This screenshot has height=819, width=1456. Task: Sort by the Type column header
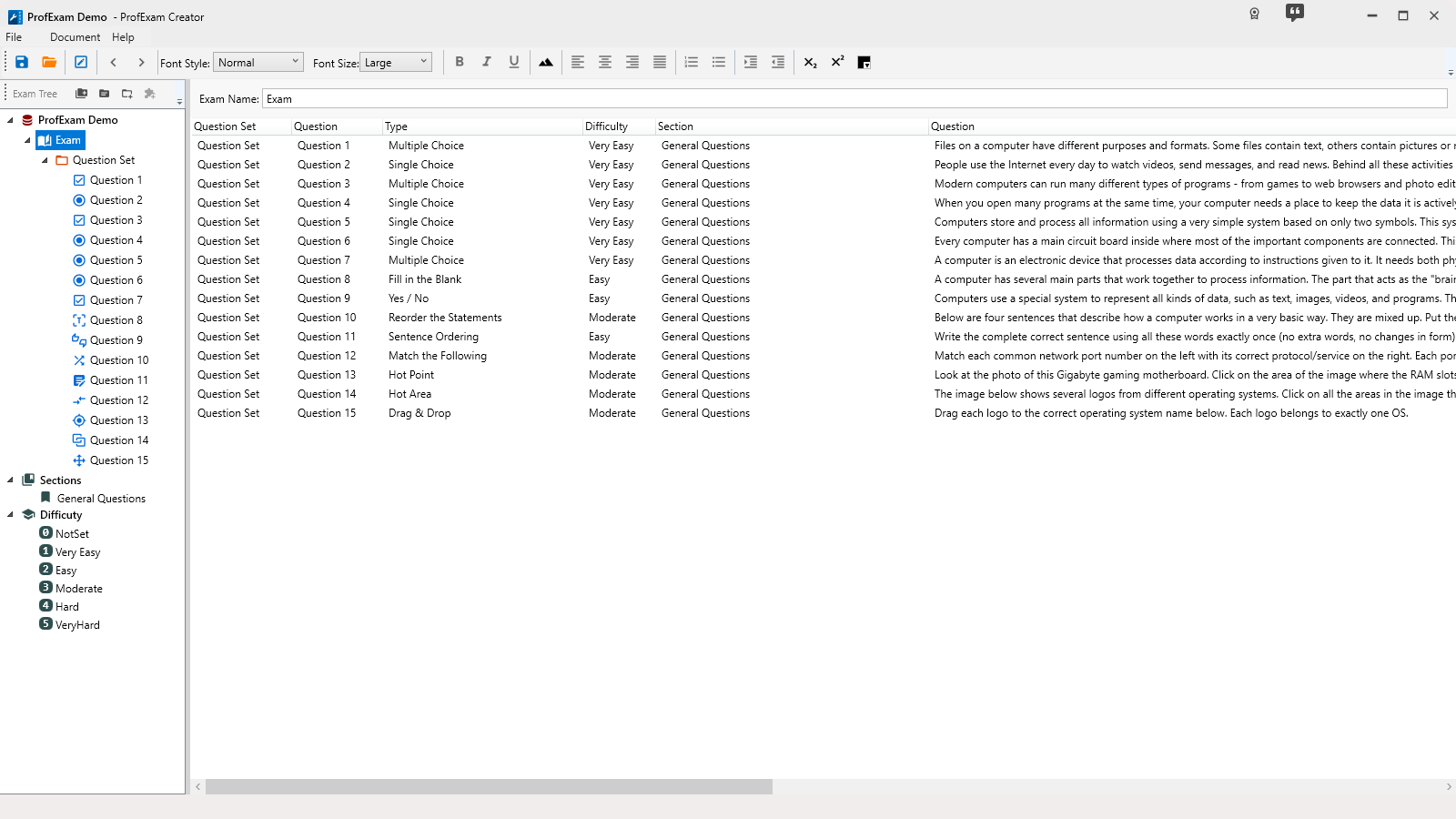pos(482,126)
